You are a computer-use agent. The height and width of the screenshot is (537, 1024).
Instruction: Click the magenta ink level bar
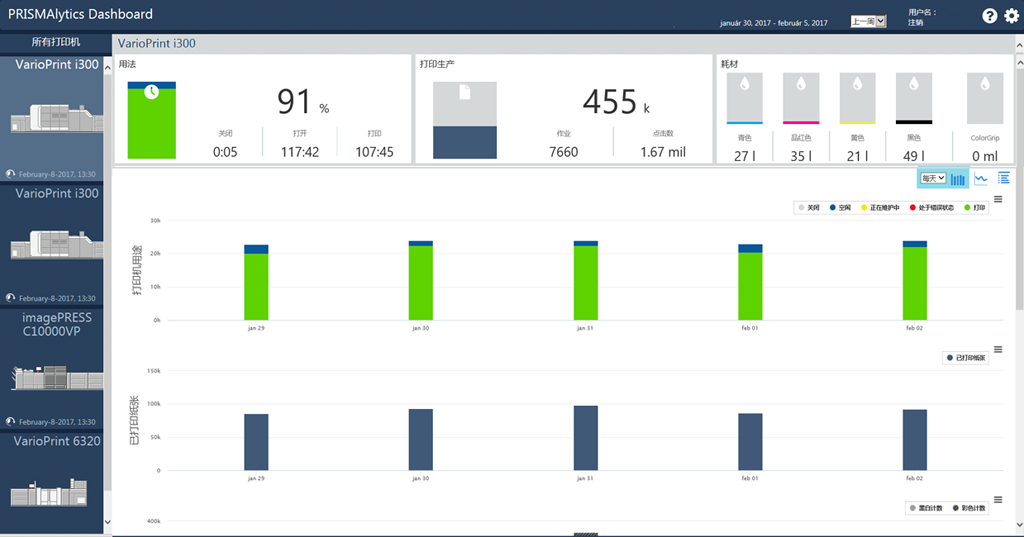coord(801,122)
